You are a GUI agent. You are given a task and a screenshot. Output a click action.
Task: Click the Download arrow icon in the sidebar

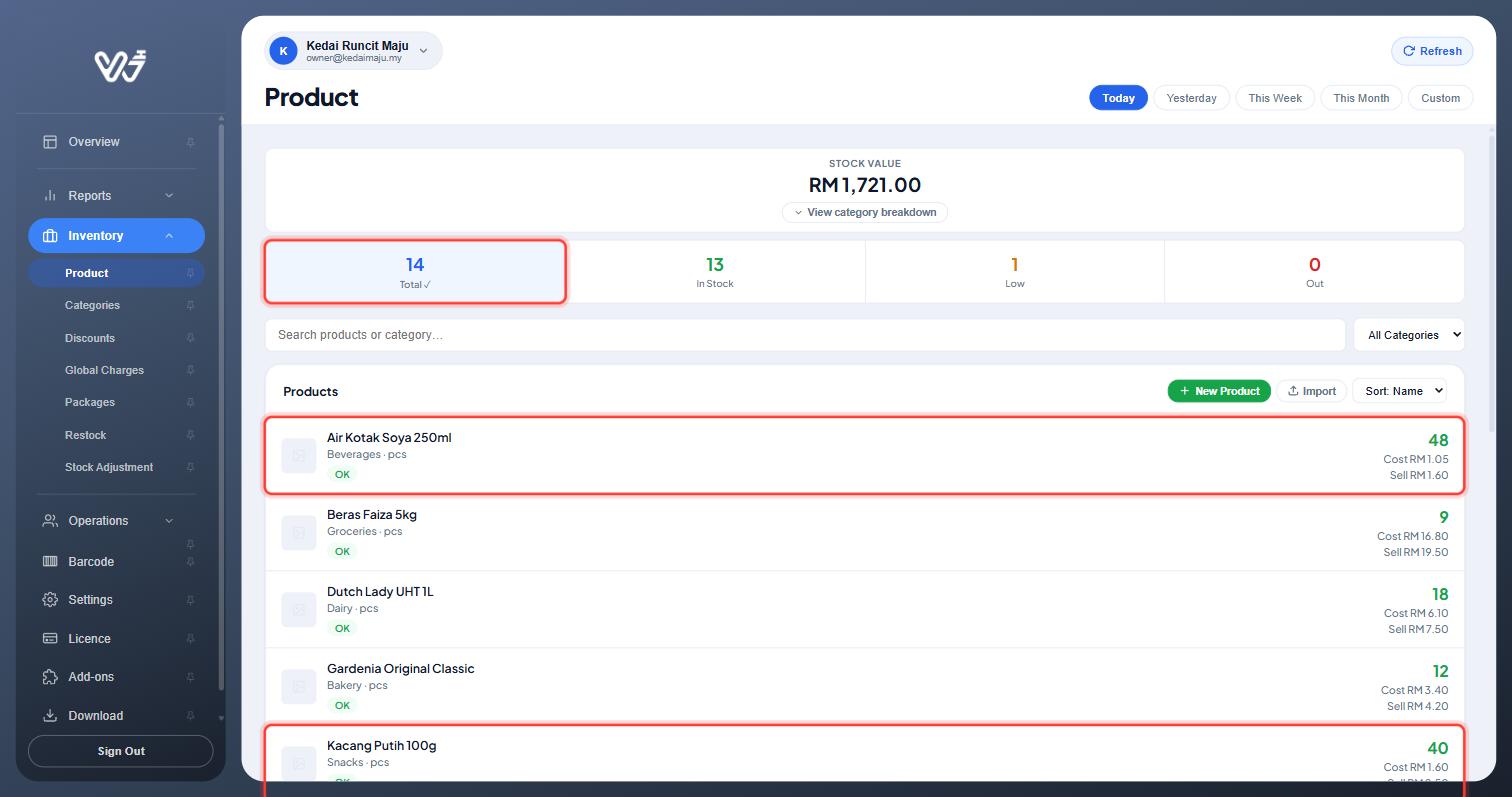(50, 716)
